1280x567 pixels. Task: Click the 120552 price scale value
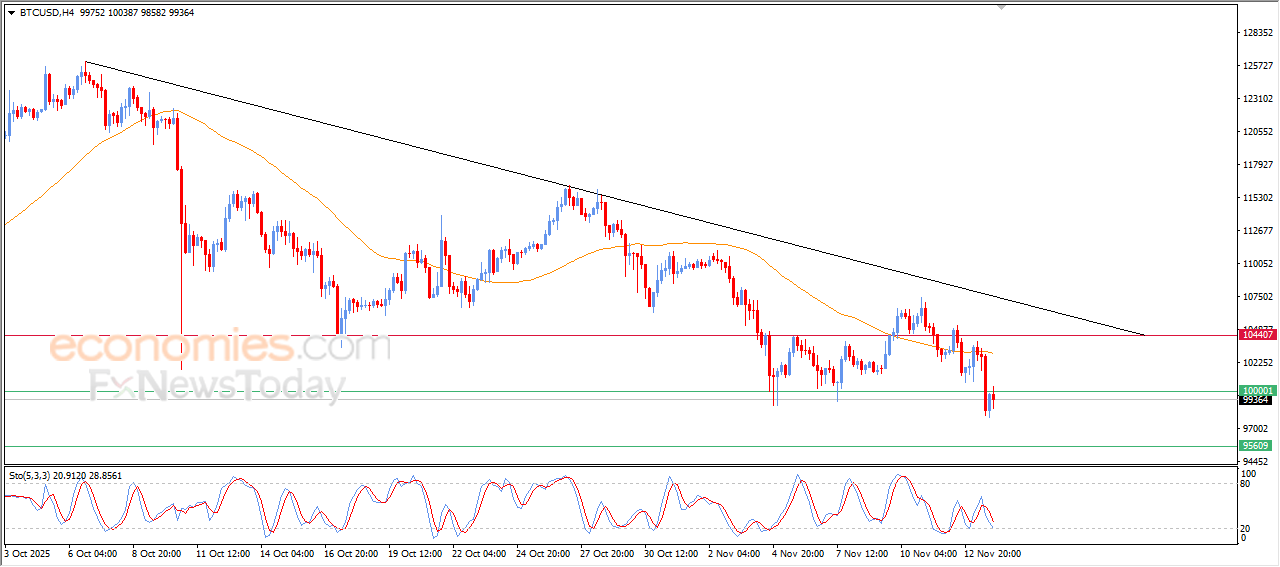click(1257, 132)
